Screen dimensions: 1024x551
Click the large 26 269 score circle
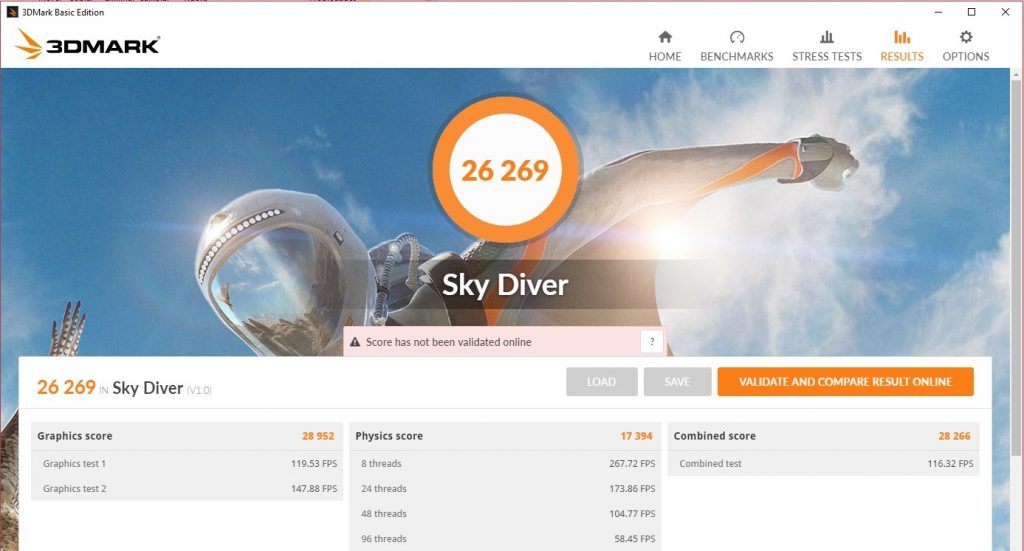point(505,170)
